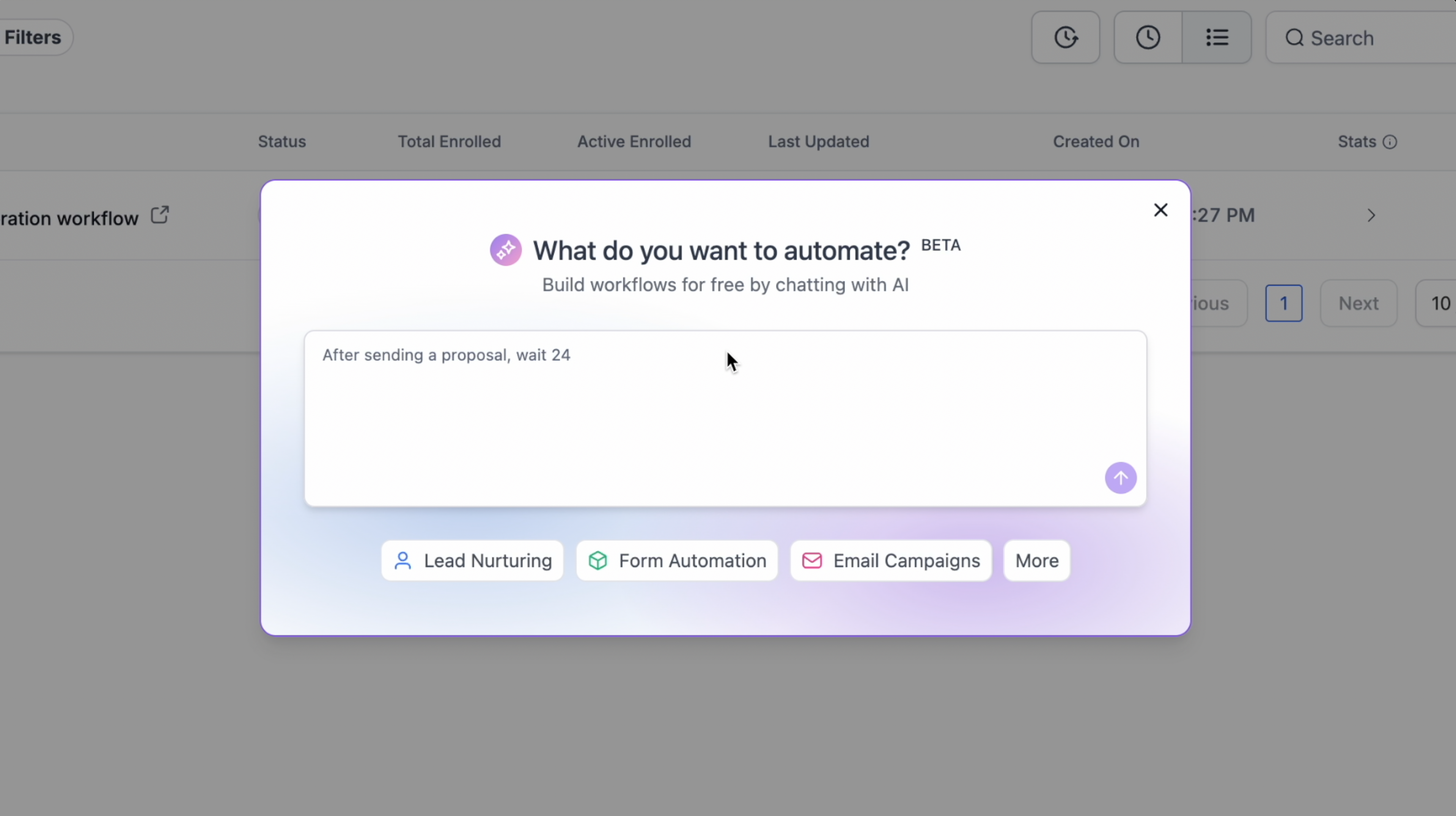Open workflow in new tab icon

tap(160, 215)
